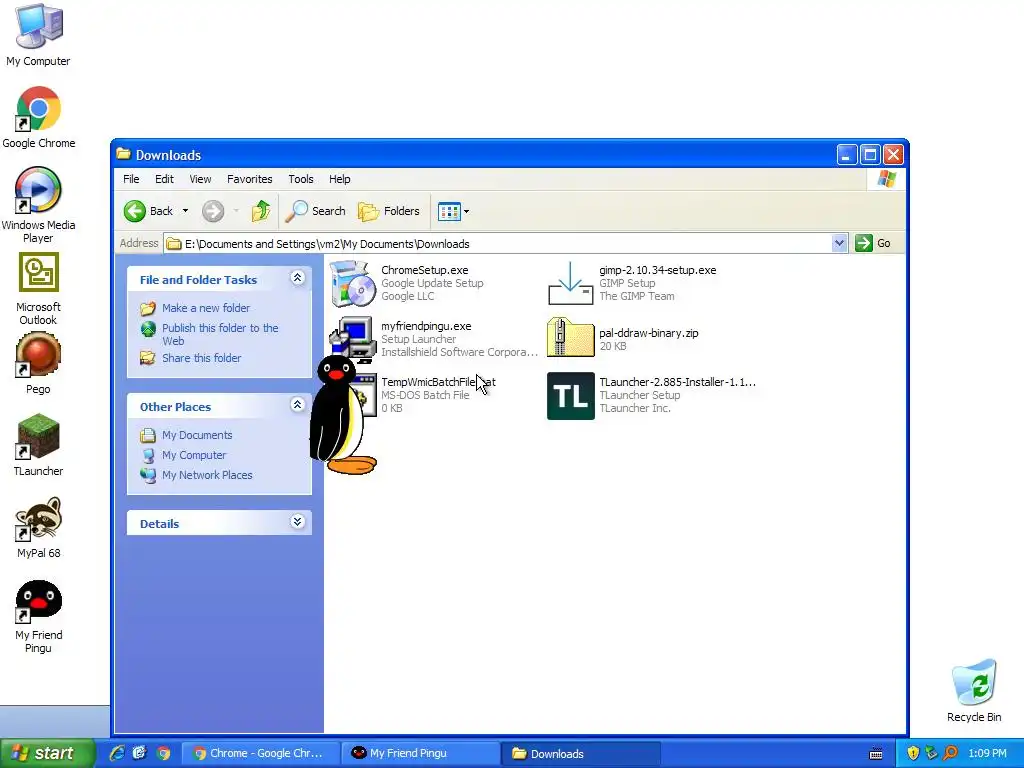Select the Recycle Bin icon
Viewport: 1024px width, 768px height.
[x=974, y=690]
